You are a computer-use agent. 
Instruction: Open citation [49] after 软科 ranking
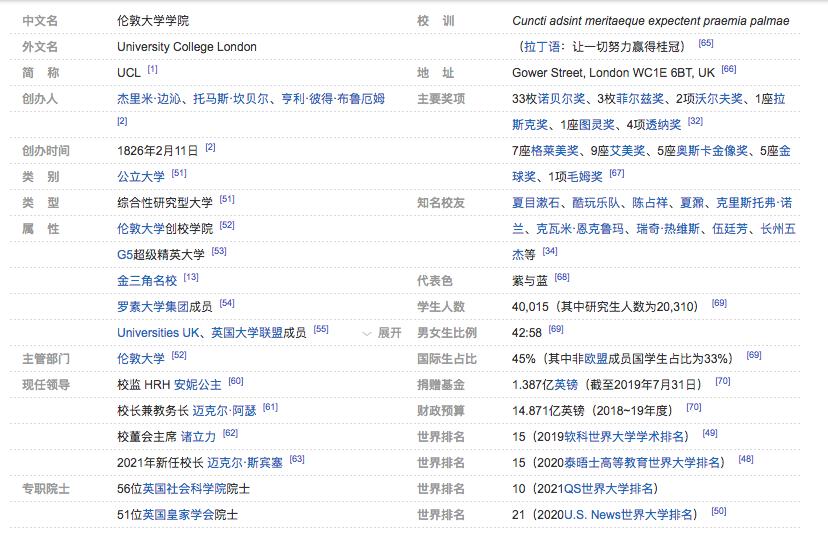[x=710, y=433]
